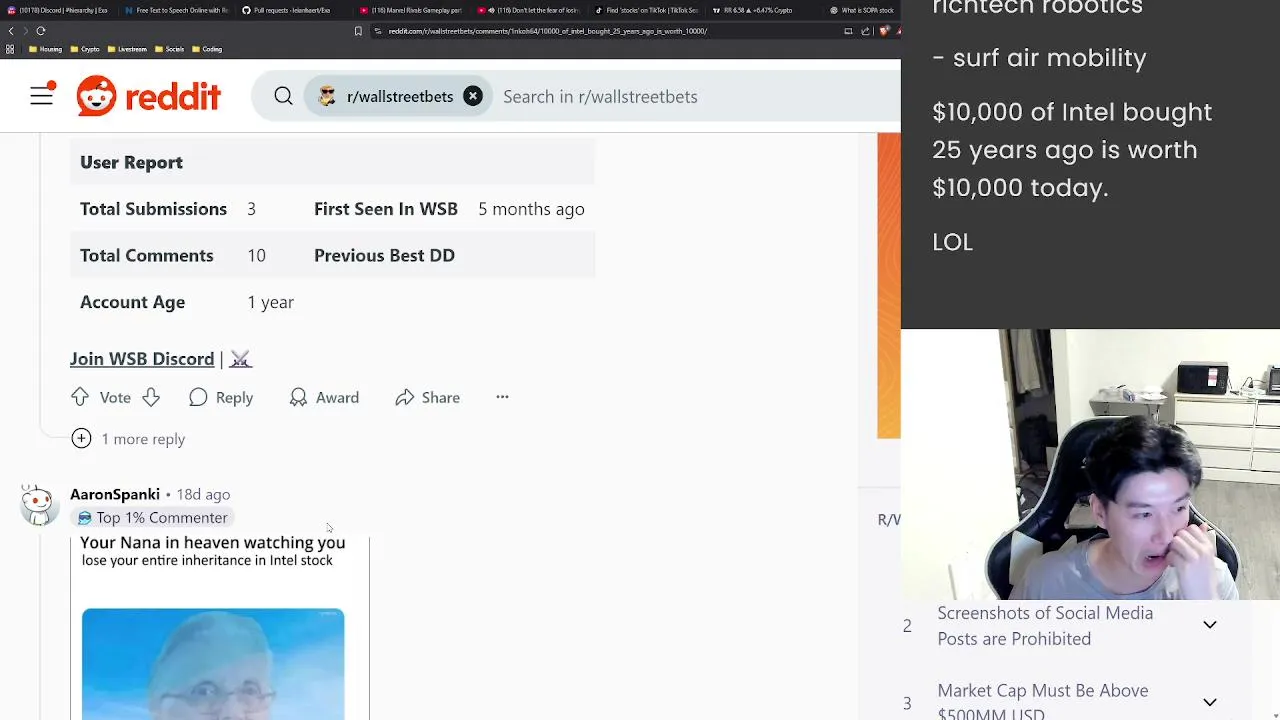Viewport: 1280px width, 720px height.
Task: Click the surf air mobility overlay note
Action: [x=1040, y=57]
